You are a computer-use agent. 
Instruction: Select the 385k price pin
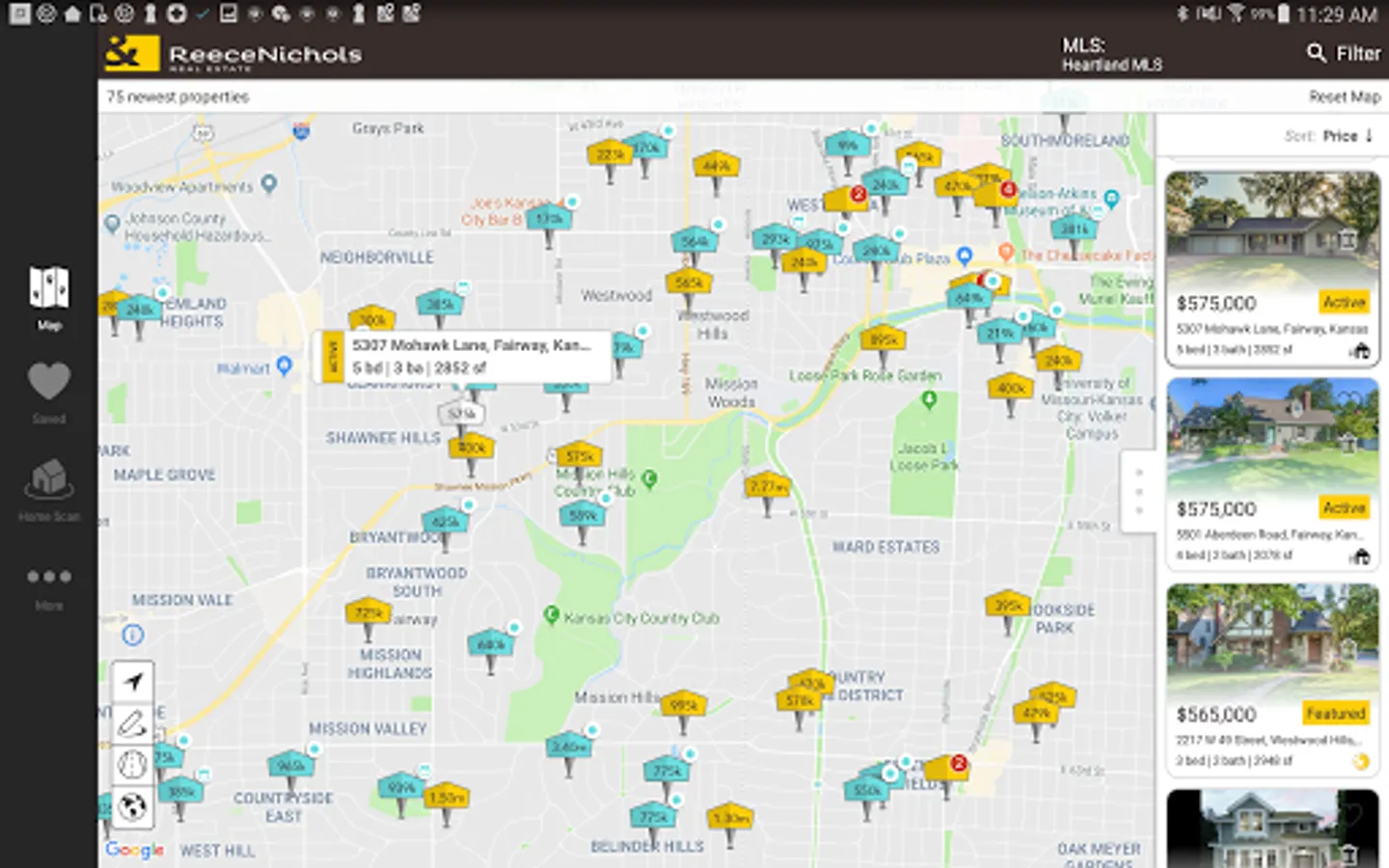439,309
